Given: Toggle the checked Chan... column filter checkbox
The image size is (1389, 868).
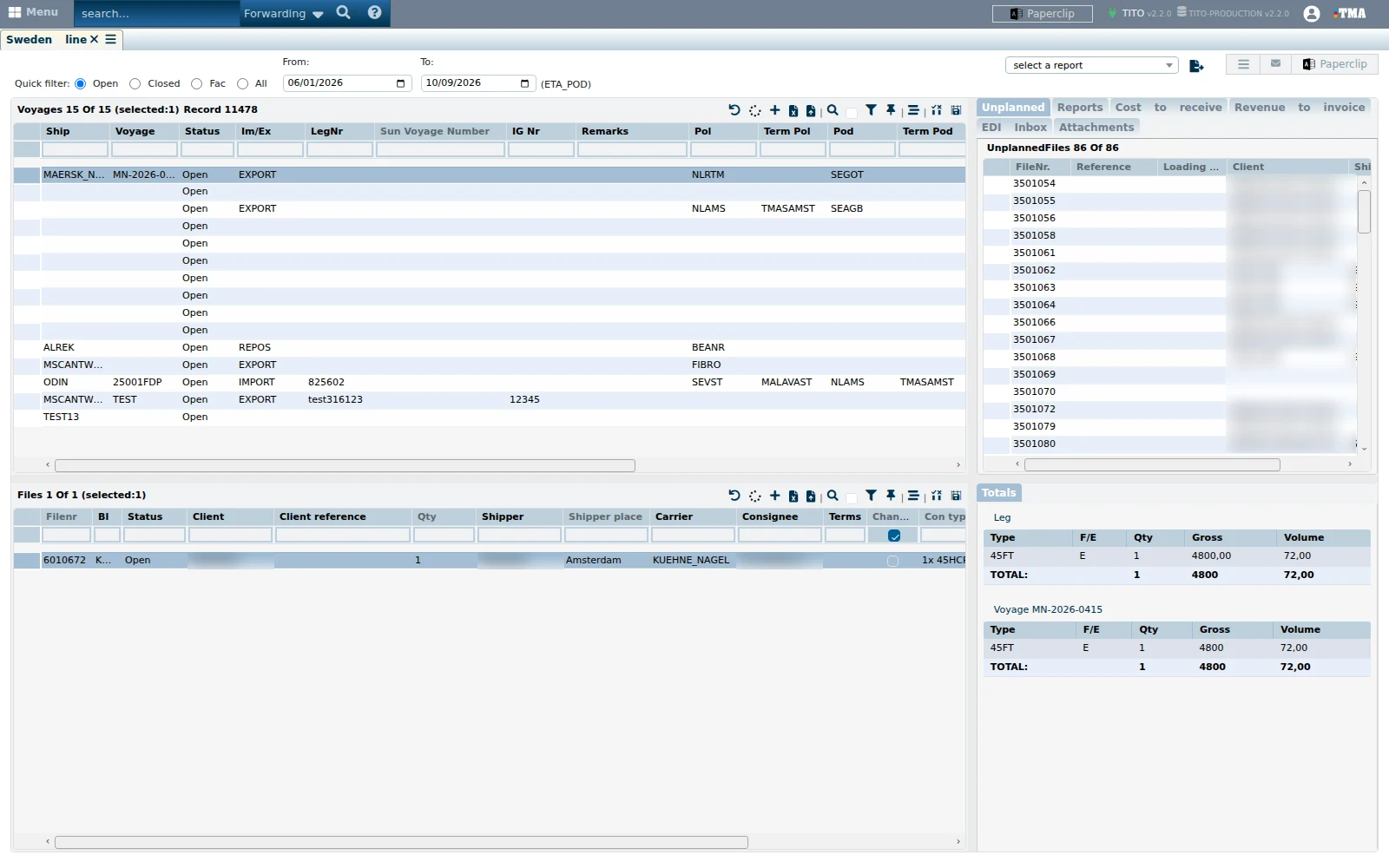Looking at the screenshot, I should [894, 536].
